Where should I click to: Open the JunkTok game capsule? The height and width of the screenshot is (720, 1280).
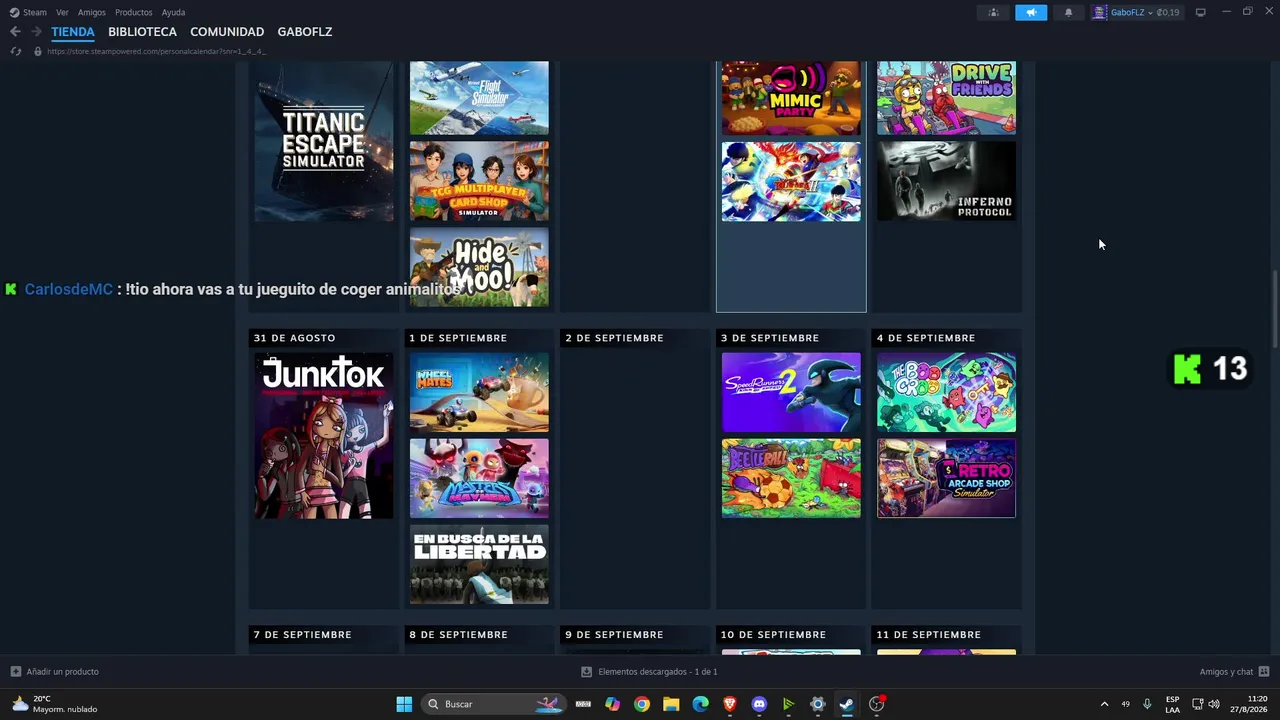(x=323, y=435)
